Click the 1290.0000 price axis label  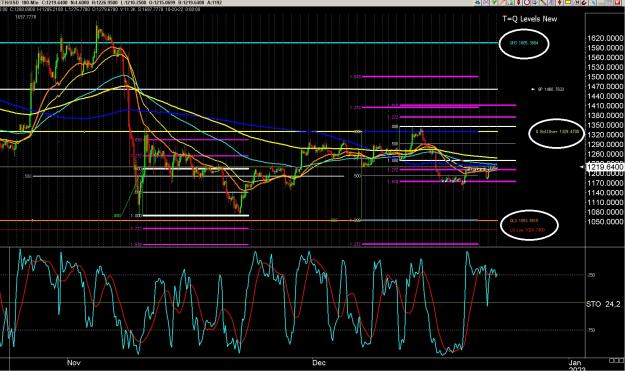pyautogui.click(x=605, y=145)
